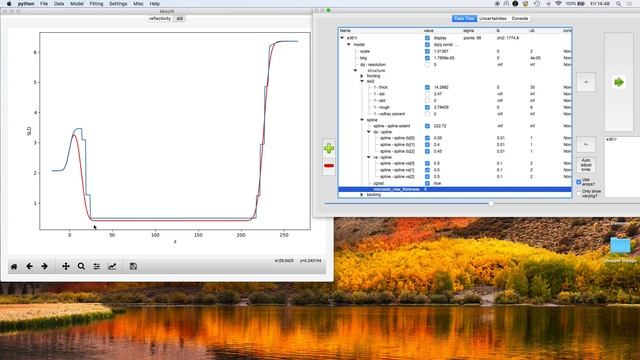The height and width of the screenshot is (360, 640).
Task: Toggle the 1 - rough checkbox
Action: [427, 107]
